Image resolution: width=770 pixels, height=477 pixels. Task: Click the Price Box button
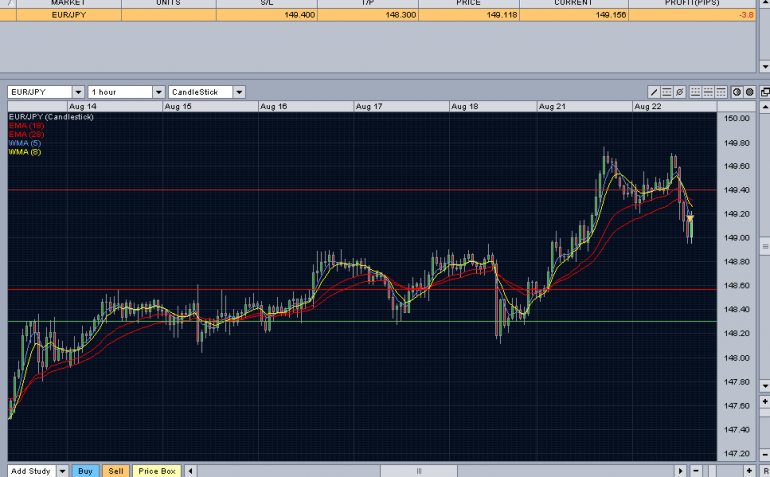click(157, 471)
